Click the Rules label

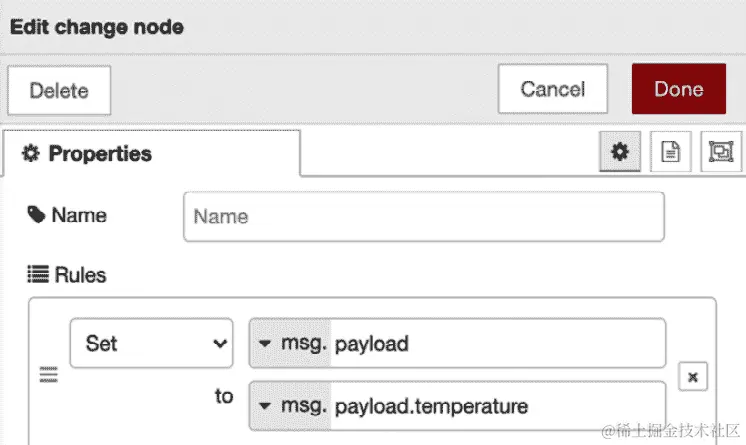[80, 275]
